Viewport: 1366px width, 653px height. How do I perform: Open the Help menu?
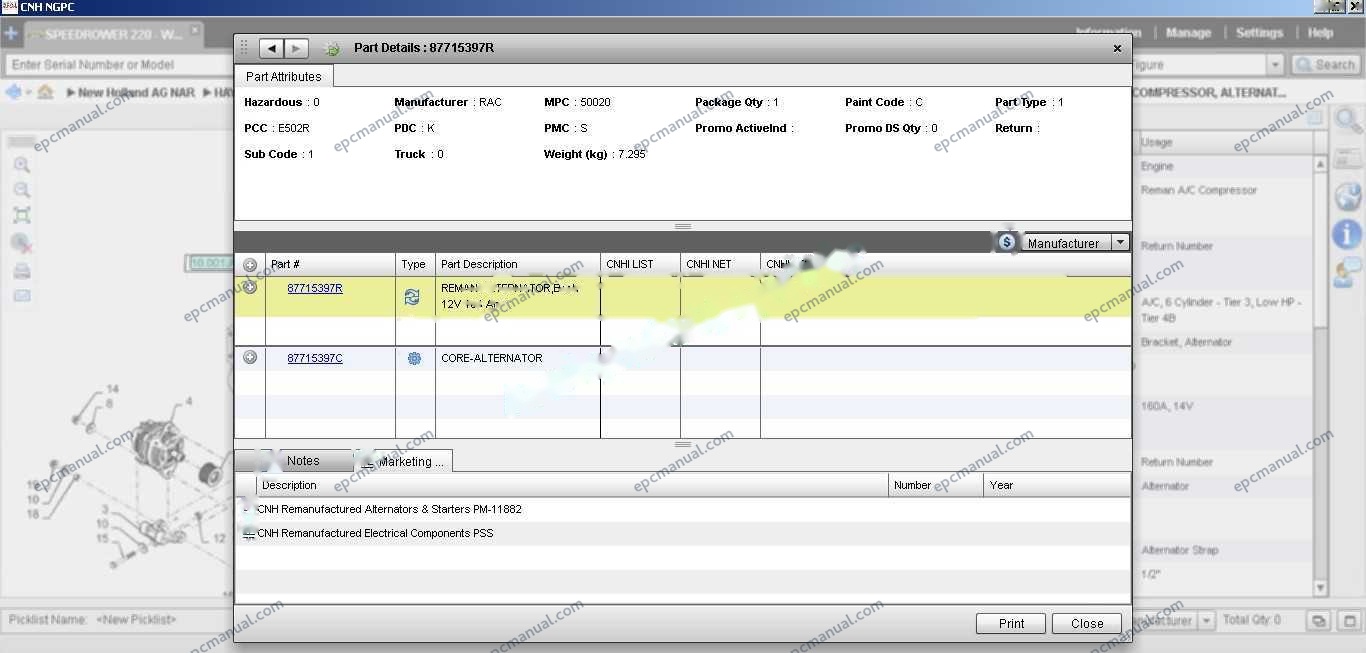click(1320, 33)
